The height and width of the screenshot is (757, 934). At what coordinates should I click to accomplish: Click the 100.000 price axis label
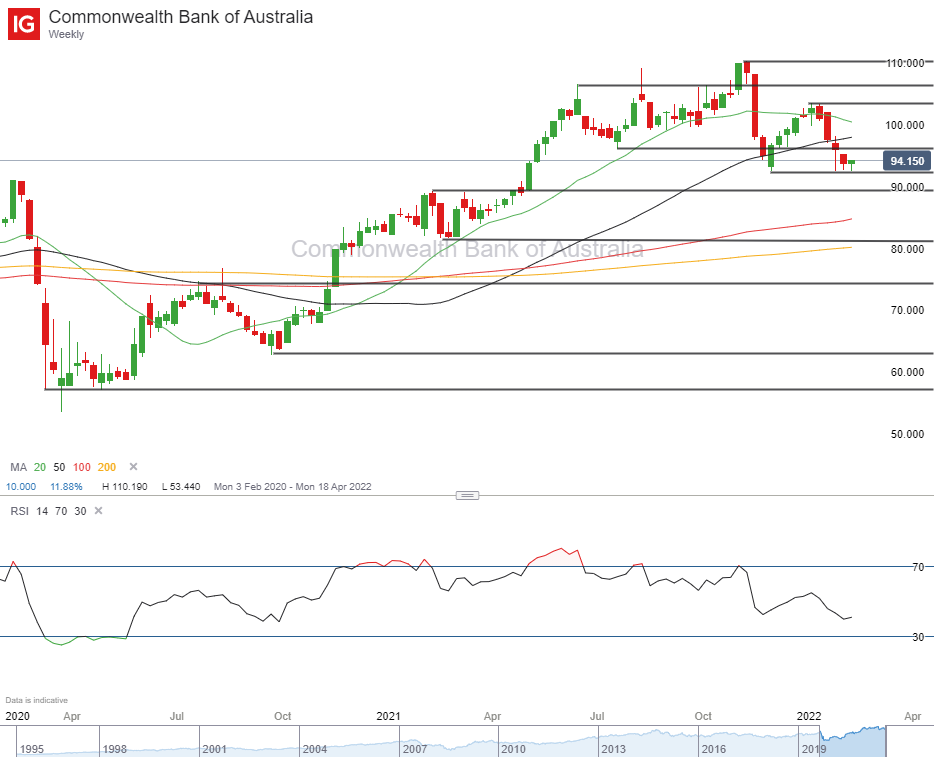(x=905, y=125)
